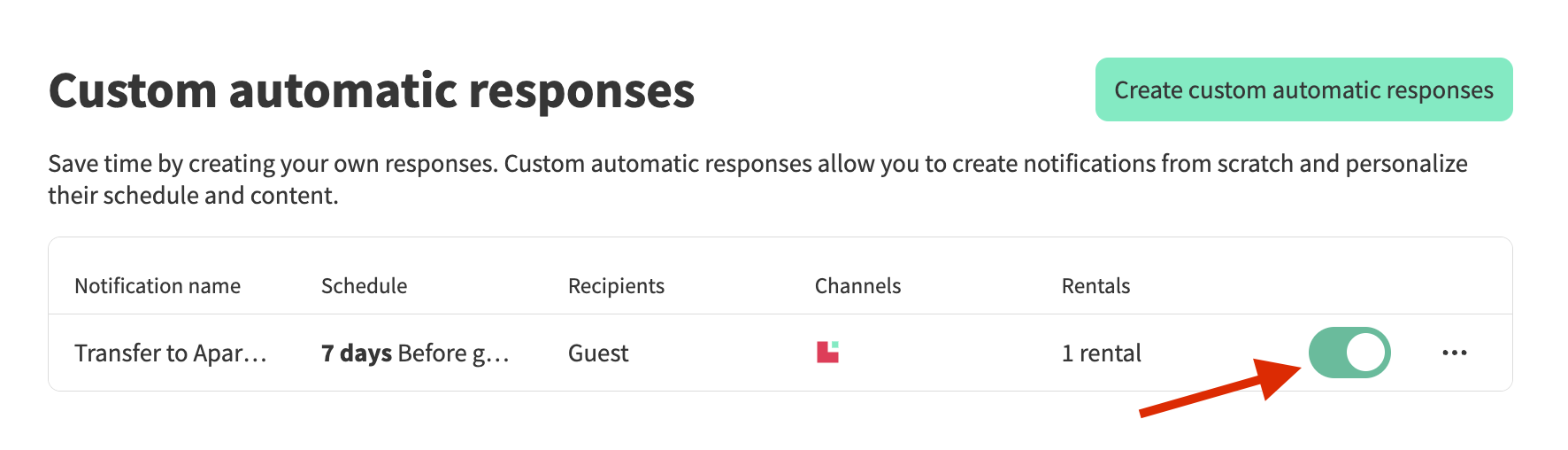Click Create custom automatic responses button

tap(1303, 89)
